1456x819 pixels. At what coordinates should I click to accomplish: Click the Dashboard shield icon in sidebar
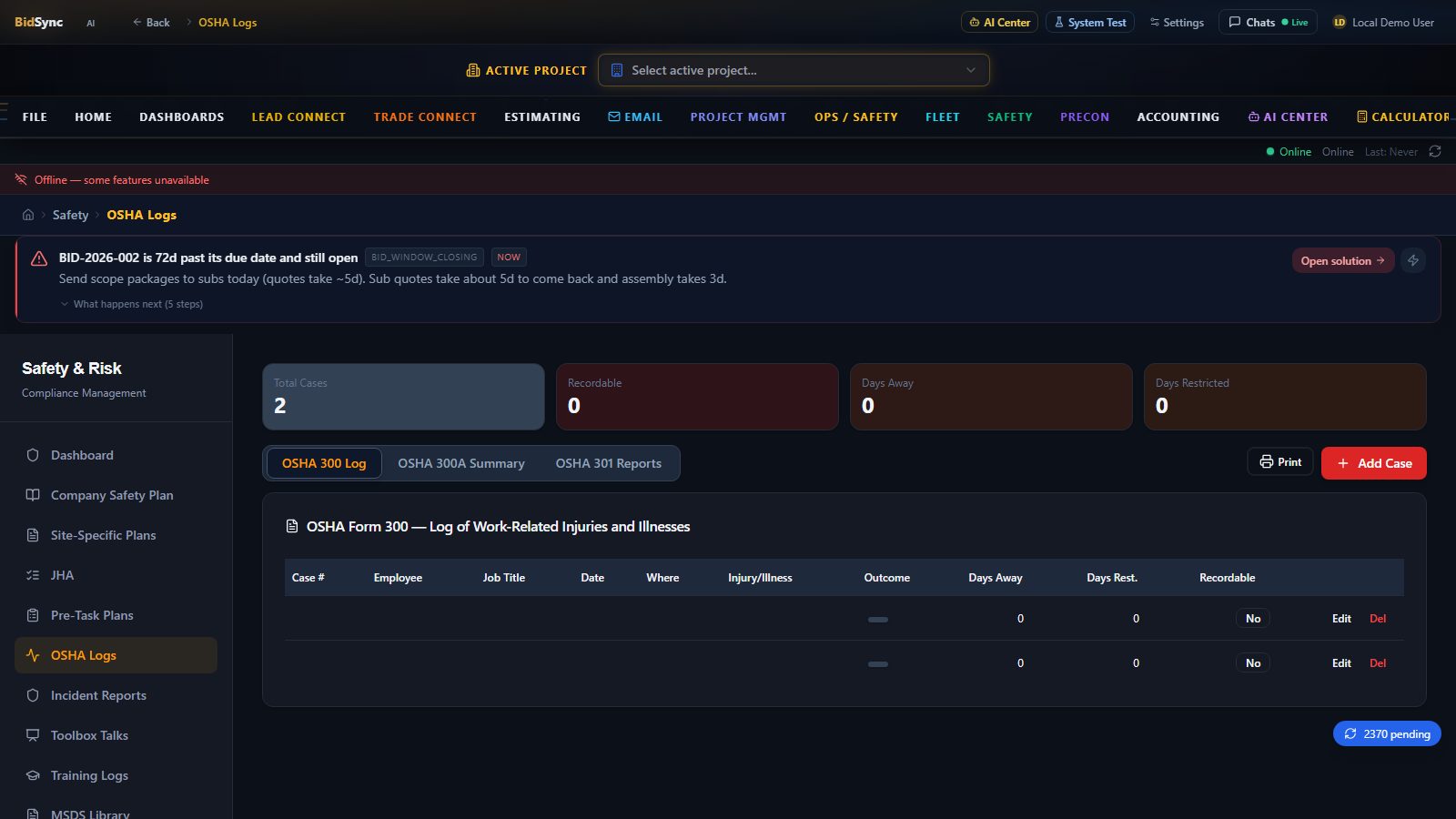click(x=33, y=455)
